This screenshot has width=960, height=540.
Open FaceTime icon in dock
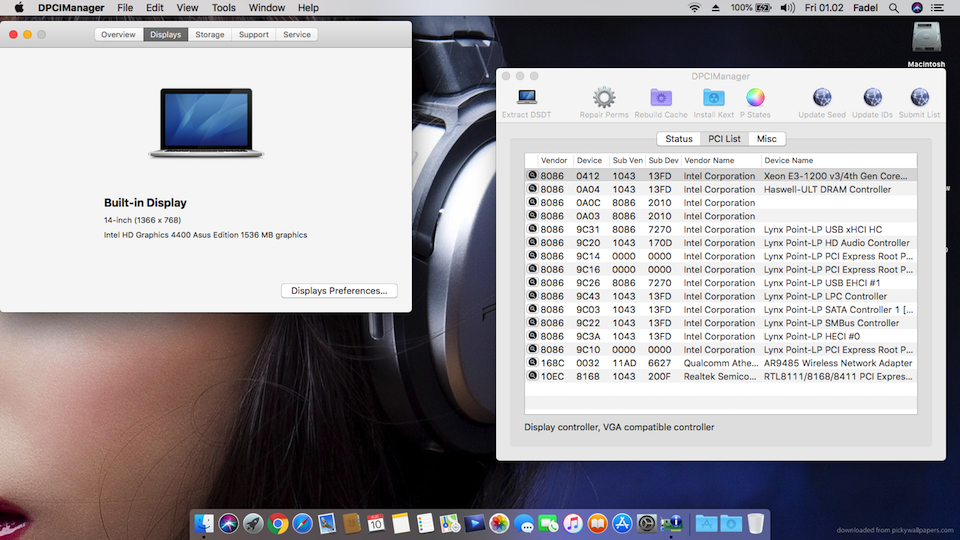tap(548, 523)
